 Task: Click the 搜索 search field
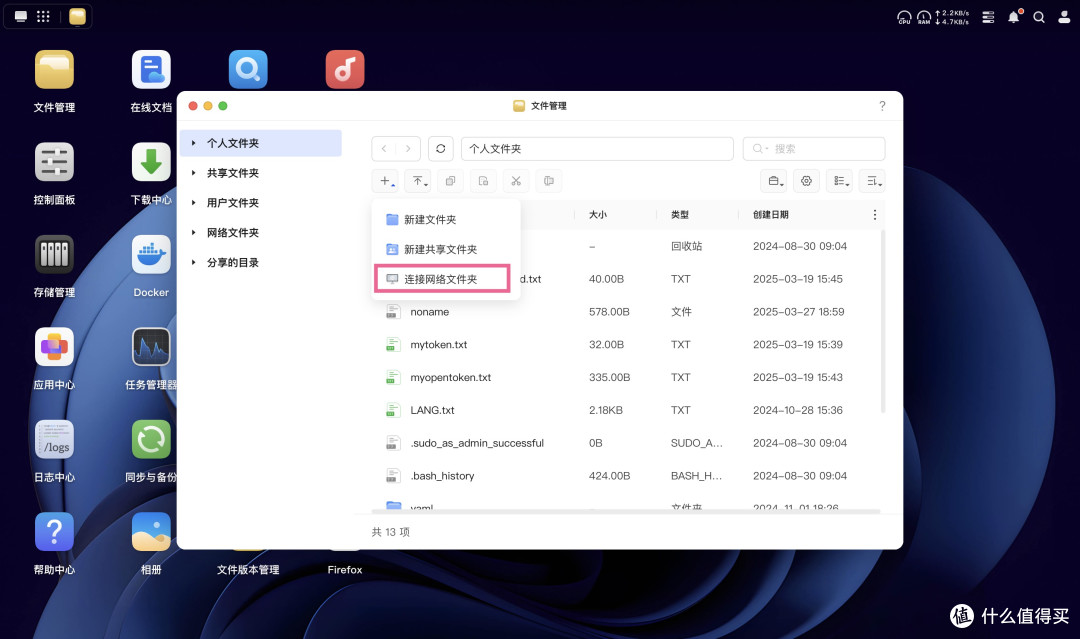click(x=814, y=149)
